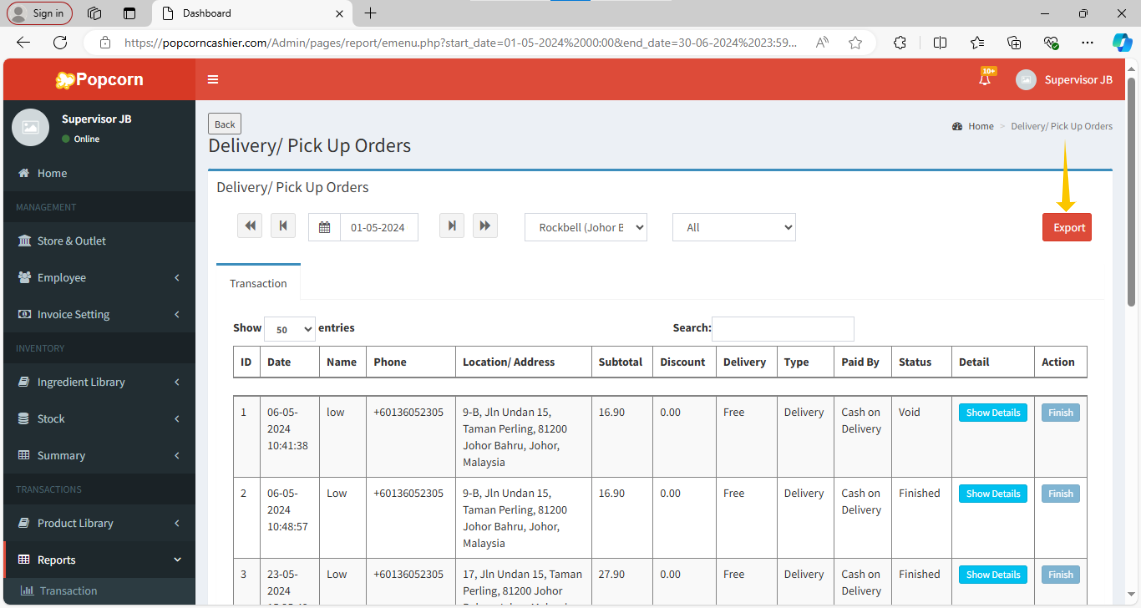
Task: Show Details for order ID 3
Action: pyautogui.click(x=993, y=575)
